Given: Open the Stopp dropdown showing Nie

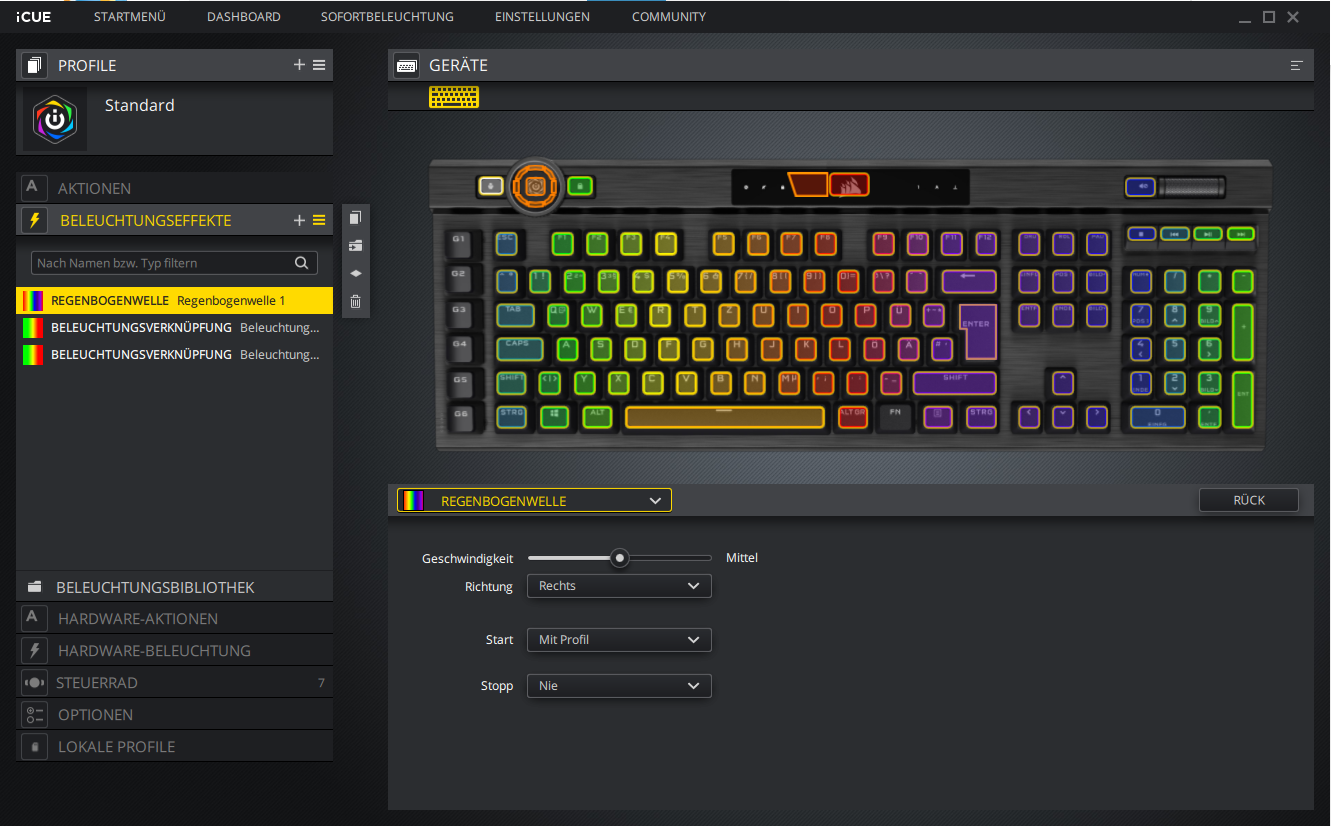Looking at the screenshot, I should 619,686.
